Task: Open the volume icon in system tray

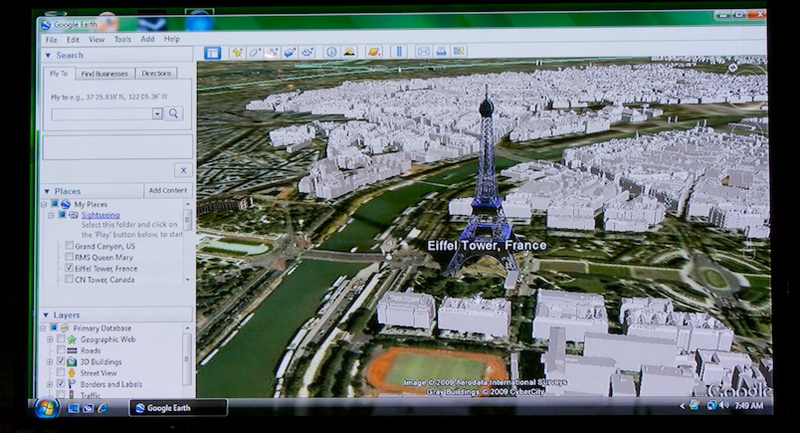Action: [x=723, y=405]
